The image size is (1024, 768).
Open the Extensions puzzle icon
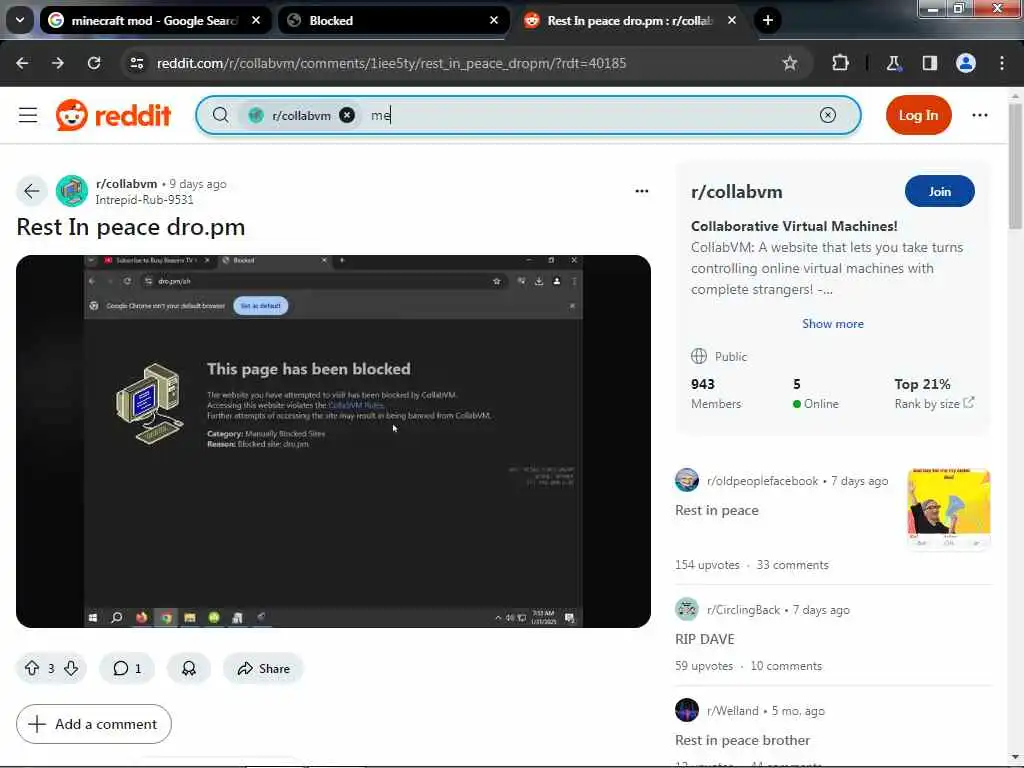point(840,63)
